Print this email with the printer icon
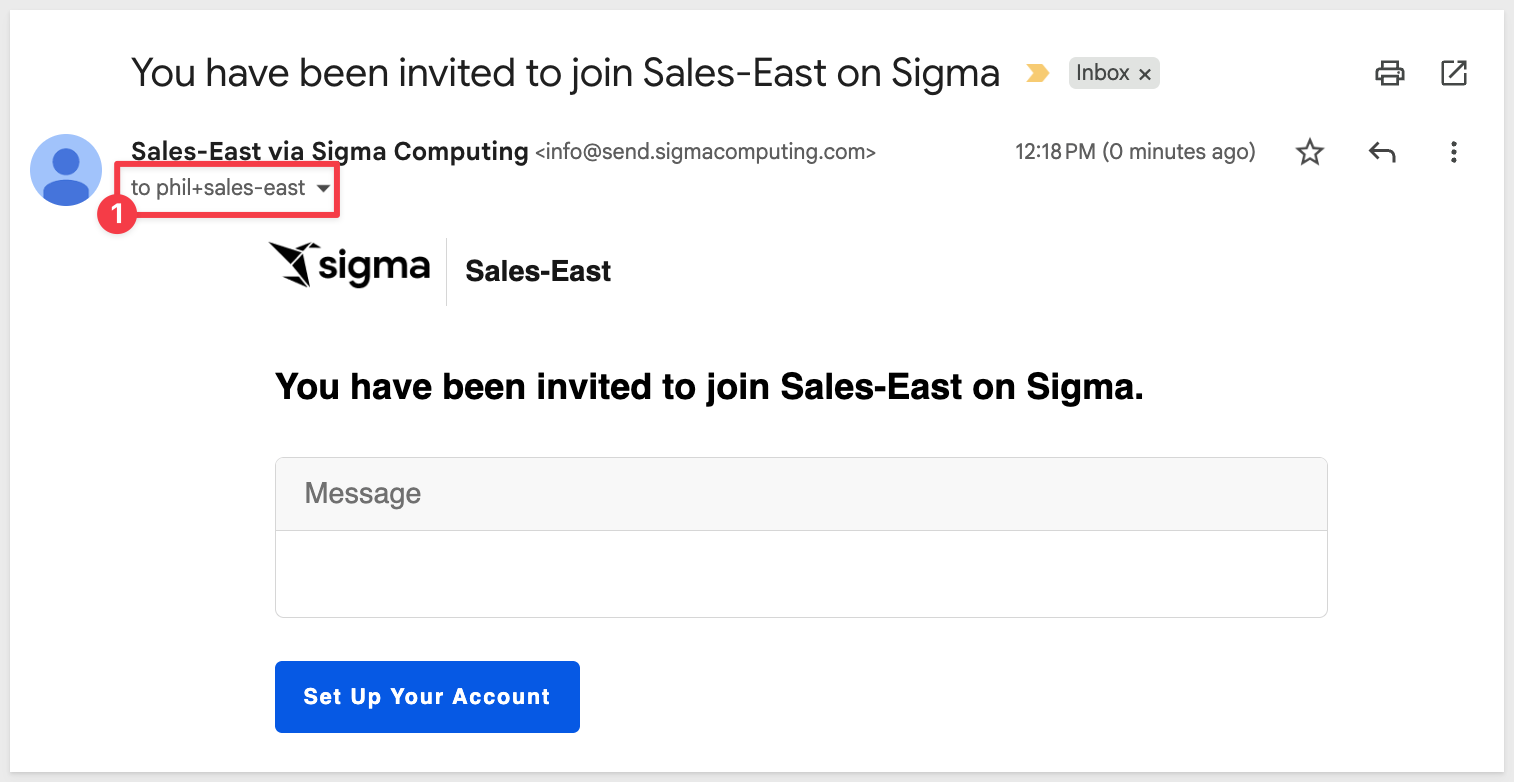Viewport: 1514px width, 782px height. [1389, 73]
